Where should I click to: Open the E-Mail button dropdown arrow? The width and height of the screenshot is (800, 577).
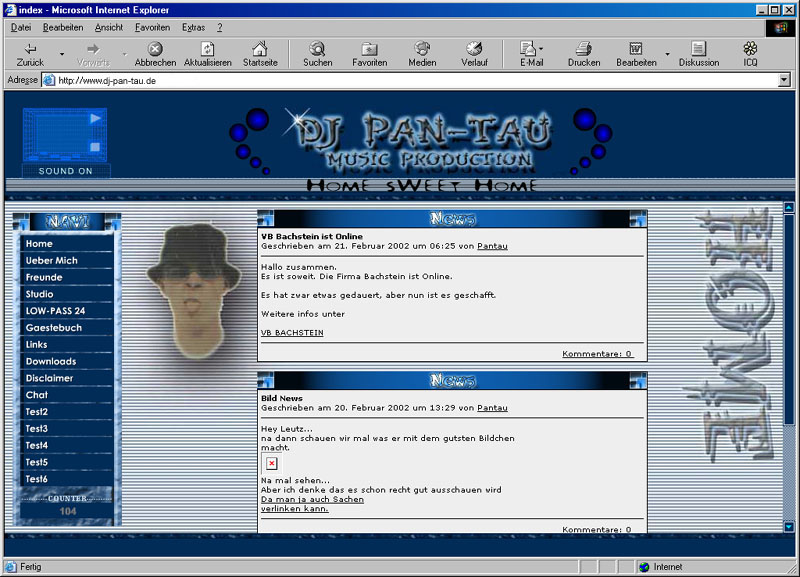point(542,49)
